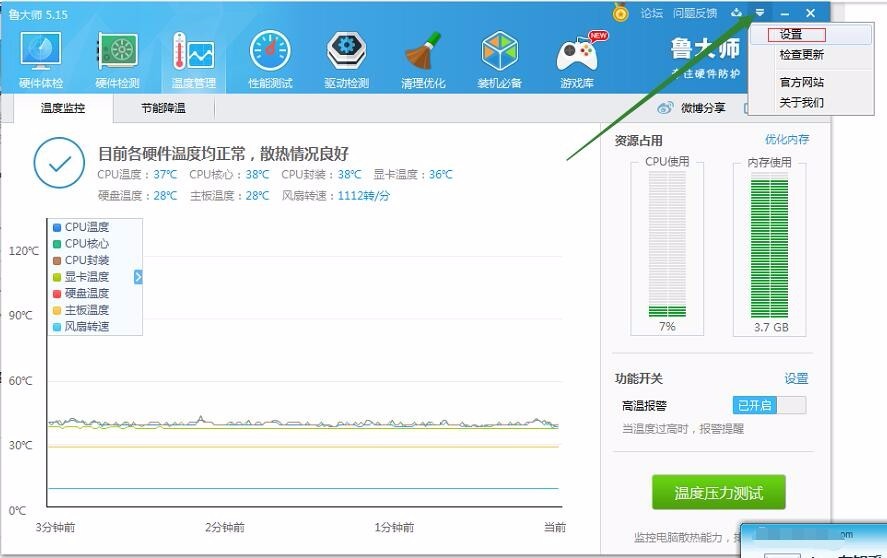This screenshot has width=887, height=558.
Task: Click the gold medal icon in title bar
Action: tap(621, 12)
